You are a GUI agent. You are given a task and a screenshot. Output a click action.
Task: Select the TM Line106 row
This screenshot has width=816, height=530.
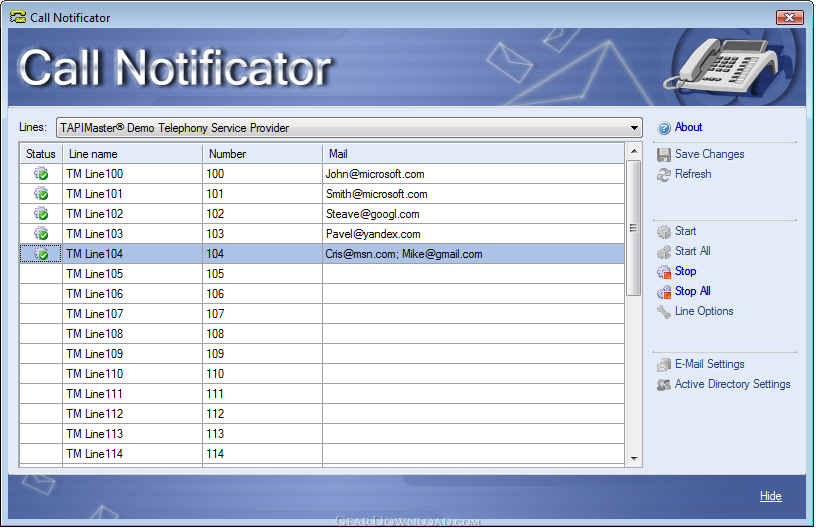point(322,294)
